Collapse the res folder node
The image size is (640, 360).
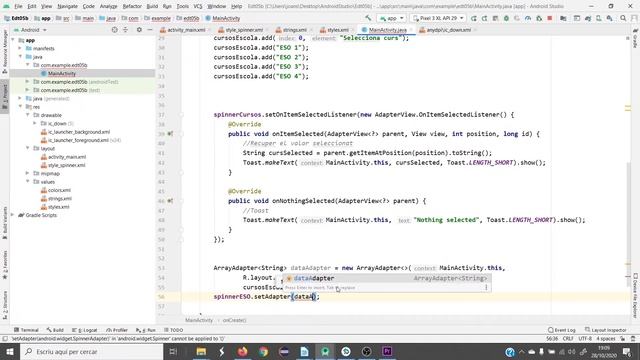(x=20, y=107)
